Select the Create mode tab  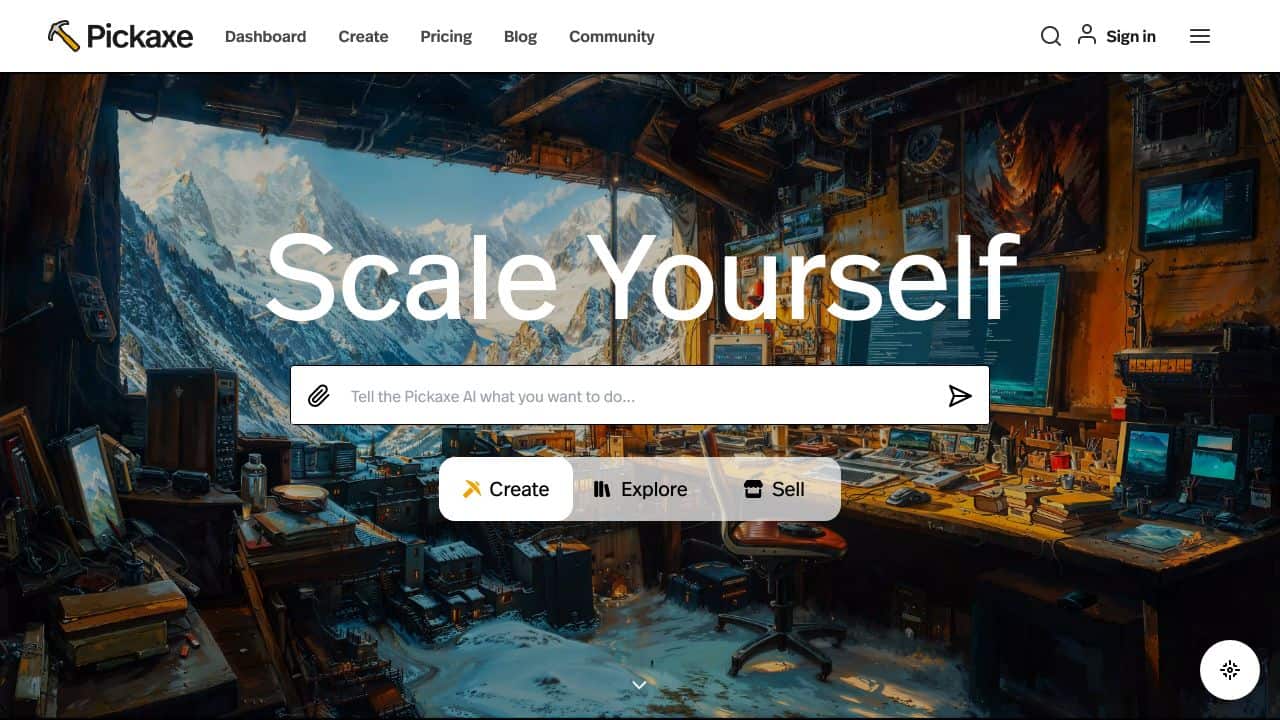(x=506, y=489)
